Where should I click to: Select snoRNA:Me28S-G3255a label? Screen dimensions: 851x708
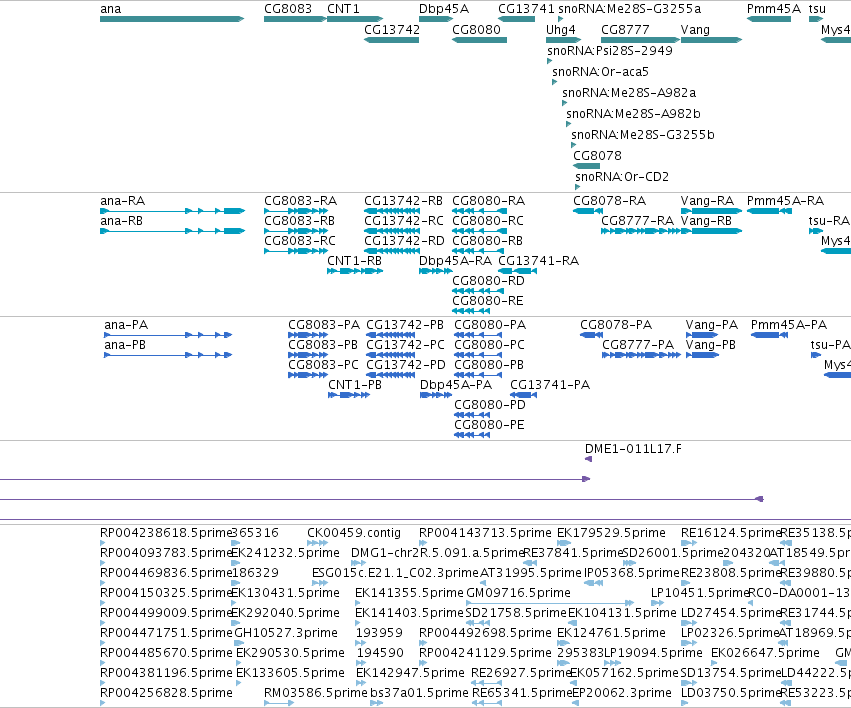(630, 9)
